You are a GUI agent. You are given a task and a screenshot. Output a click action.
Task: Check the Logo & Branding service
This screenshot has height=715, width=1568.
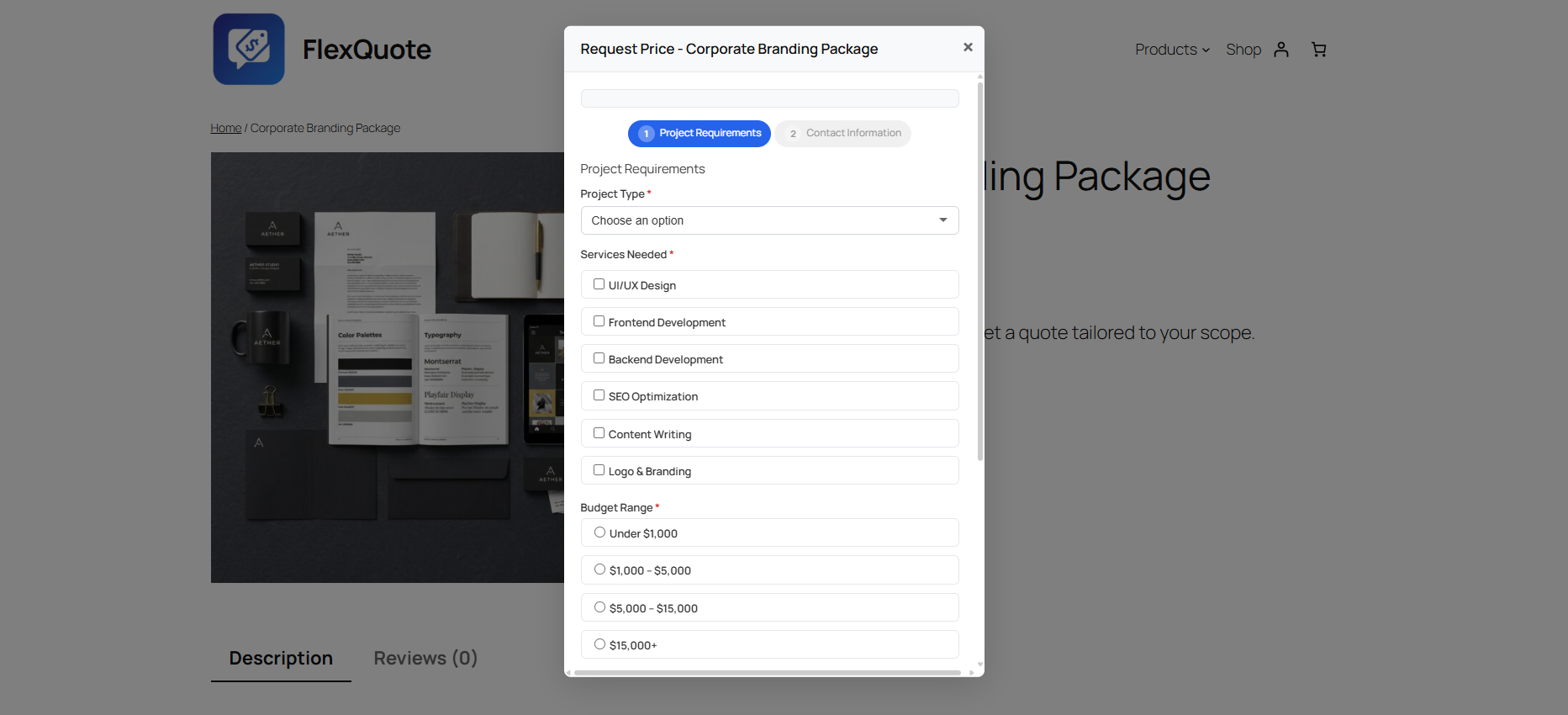click(599, 470)
